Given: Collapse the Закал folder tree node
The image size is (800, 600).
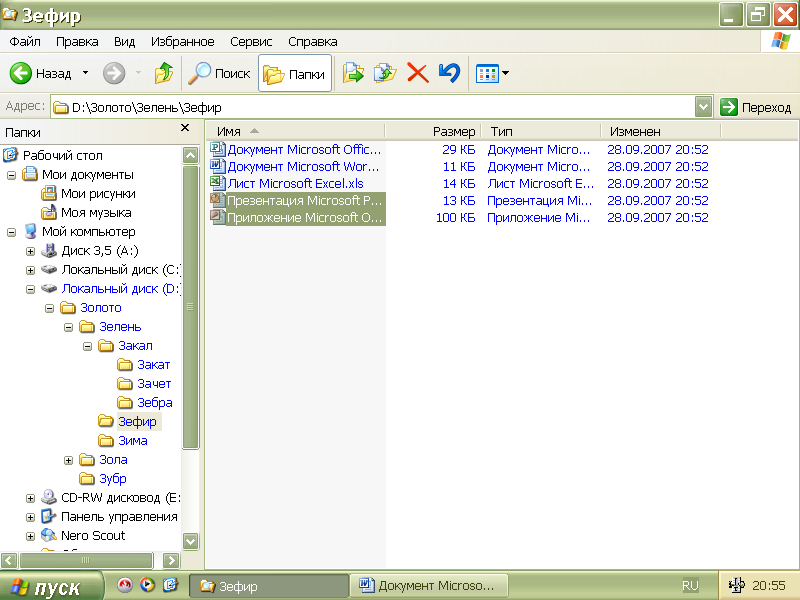Looking at the screenshot, I should [x=88, y=346].
